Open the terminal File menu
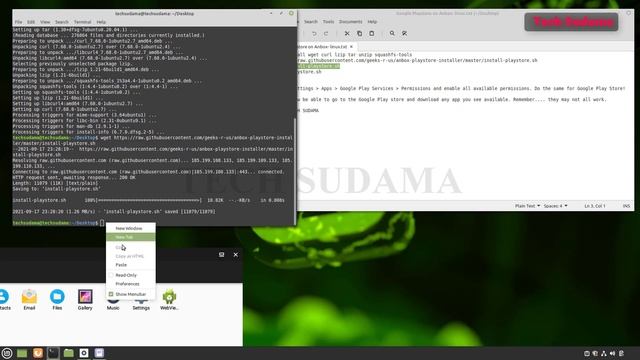The width and height of the screenshot is (640, 360). pyautogui.click(x=18, y=22)
